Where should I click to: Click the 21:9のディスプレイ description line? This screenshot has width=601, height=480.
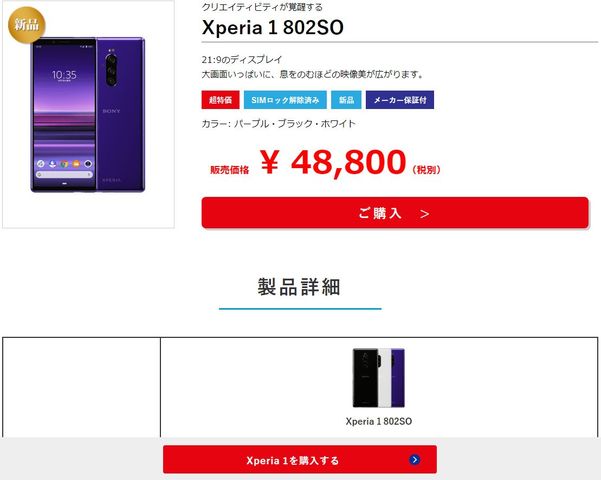click(x=242, y=59)
